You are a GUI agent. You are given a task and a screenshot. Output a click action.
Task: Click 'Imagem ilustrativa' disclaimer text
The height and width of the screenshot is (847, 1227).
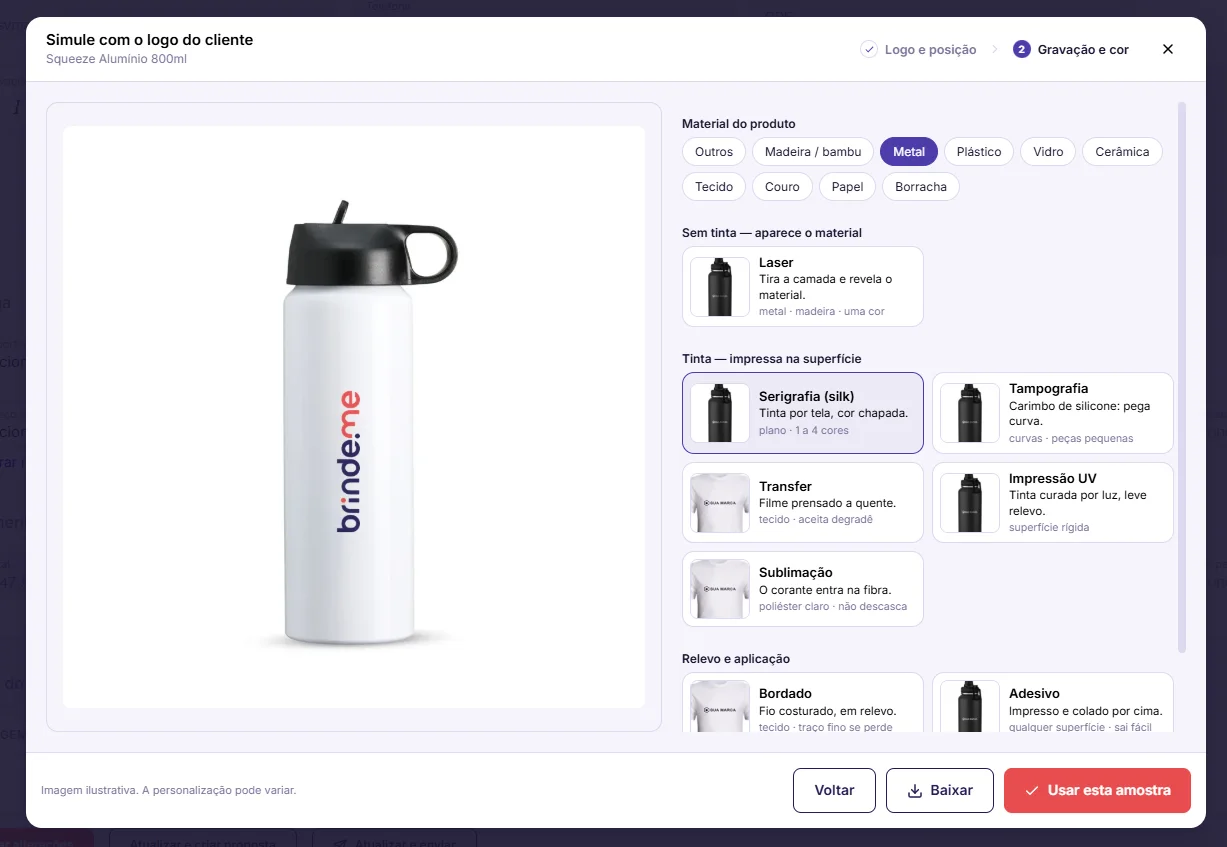[168, 790]
